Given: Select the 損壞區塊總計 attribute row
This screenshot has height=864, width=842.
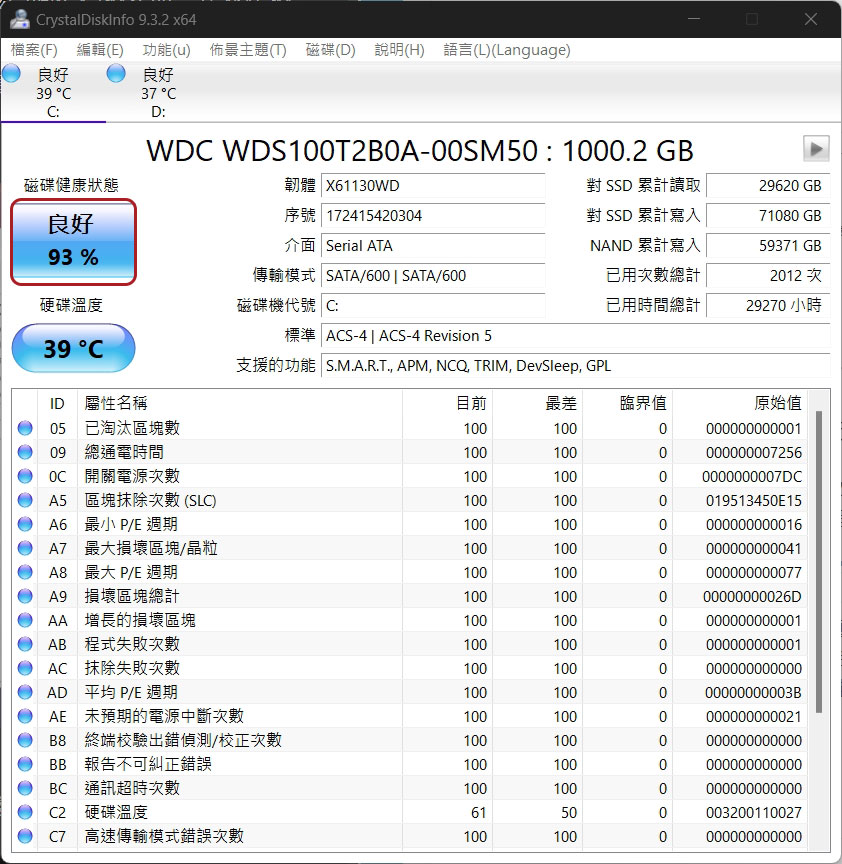Looking at the screenshot, I should coord(409,596).
